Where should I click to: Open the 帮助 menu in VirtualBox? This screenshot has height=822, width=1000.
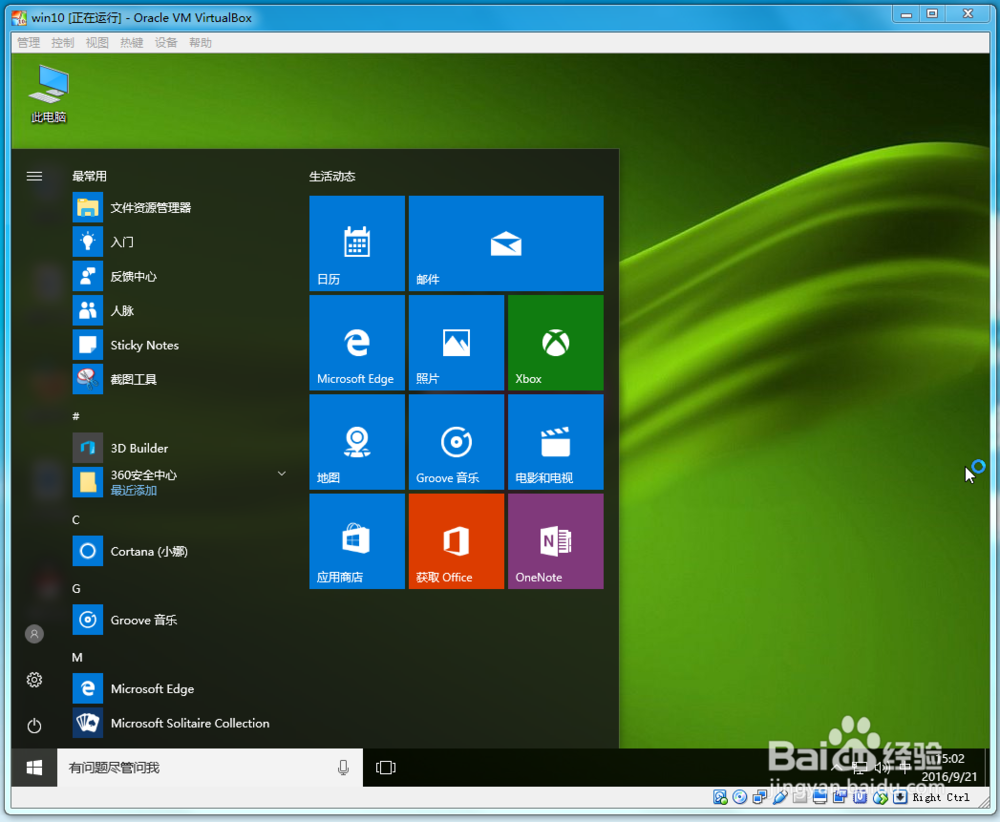[200, 43]
